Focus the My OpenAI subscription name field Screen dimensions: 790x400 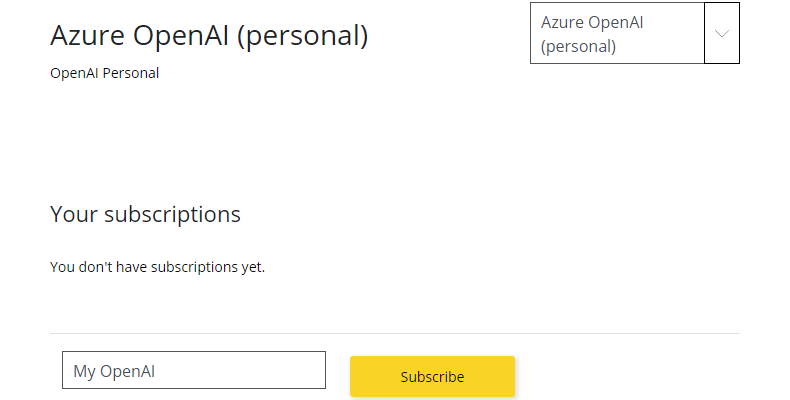[x=194, y=370]
